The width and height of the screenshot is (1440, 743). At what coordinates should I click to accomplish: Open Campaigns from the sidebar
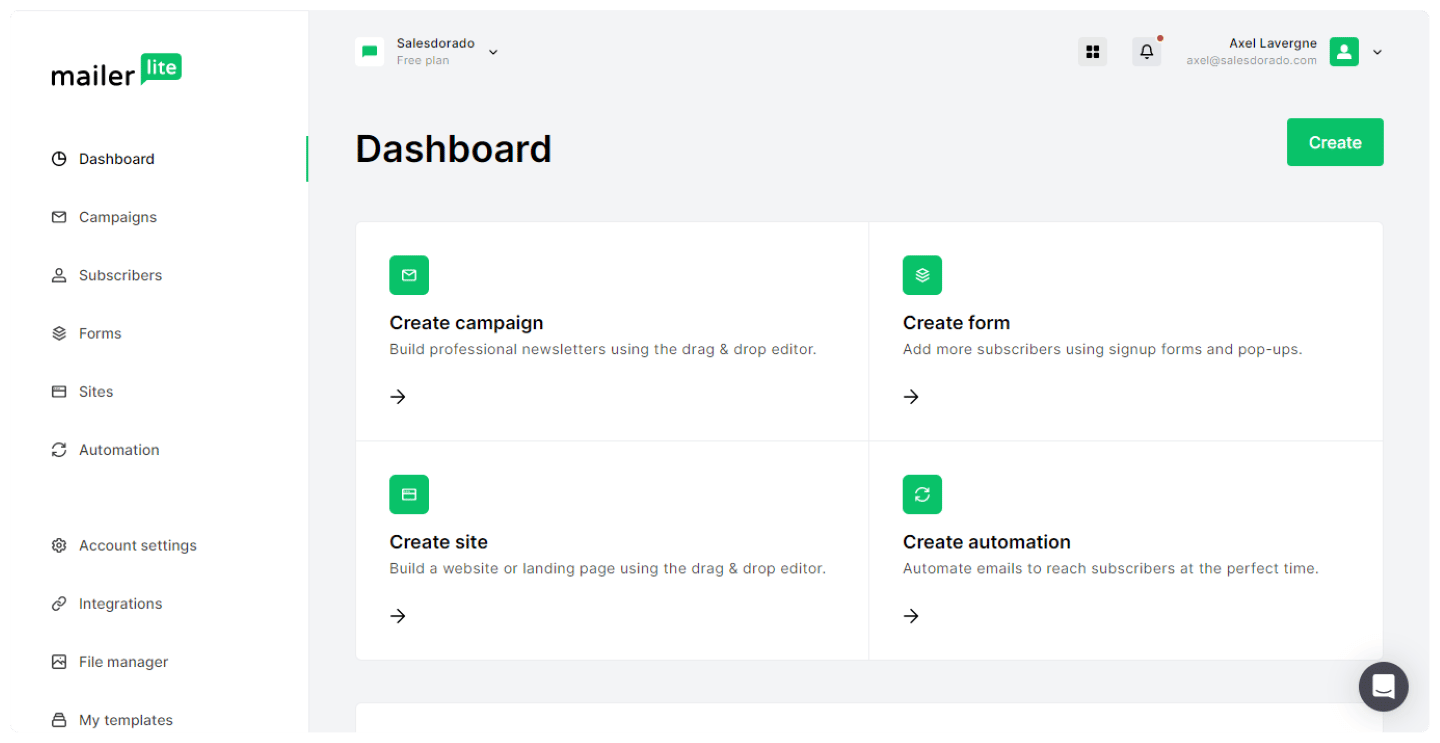click(118, 217)
